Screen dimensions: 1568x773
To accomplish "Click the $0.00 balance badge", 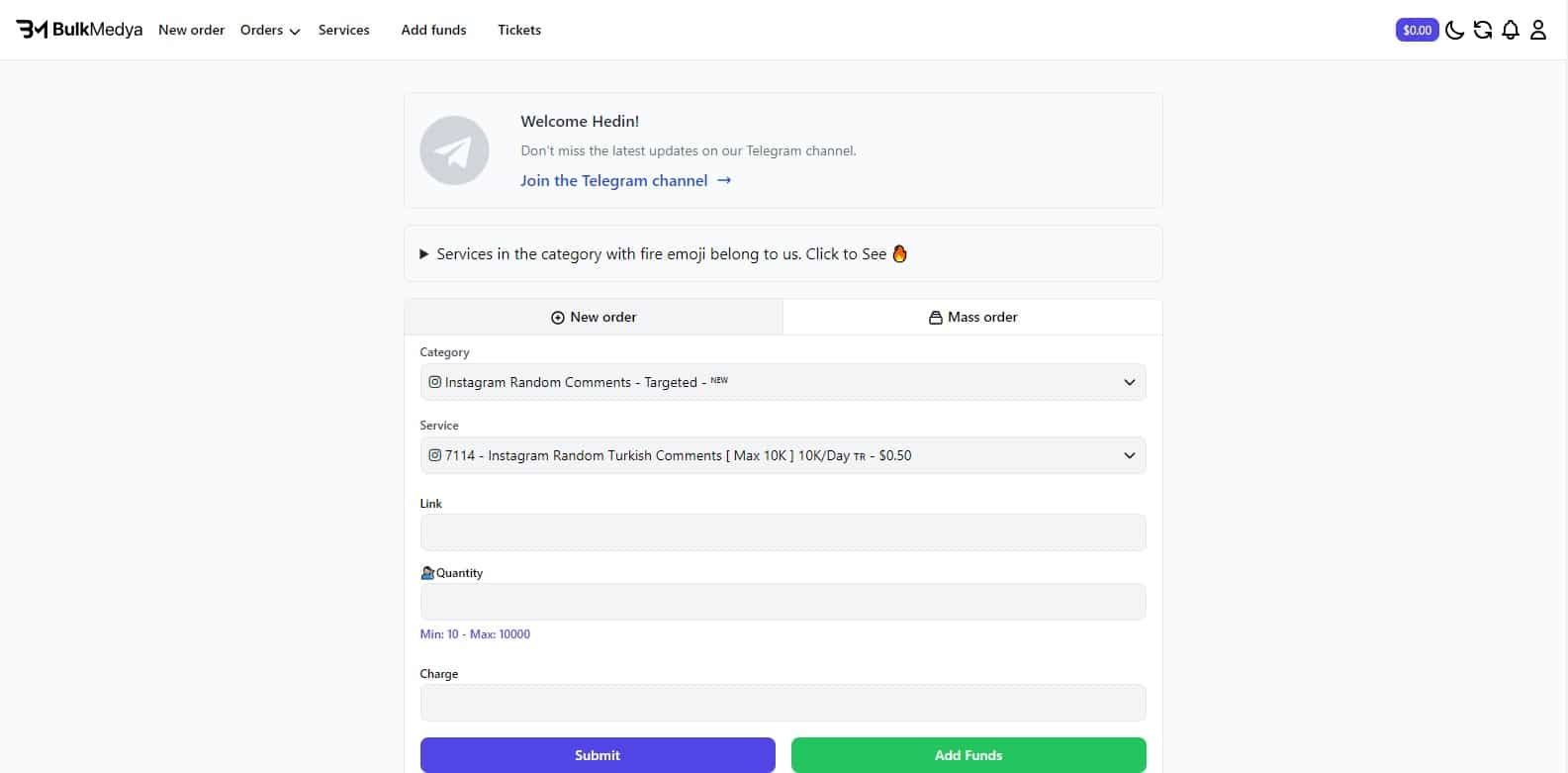I will click(1417, 30).
